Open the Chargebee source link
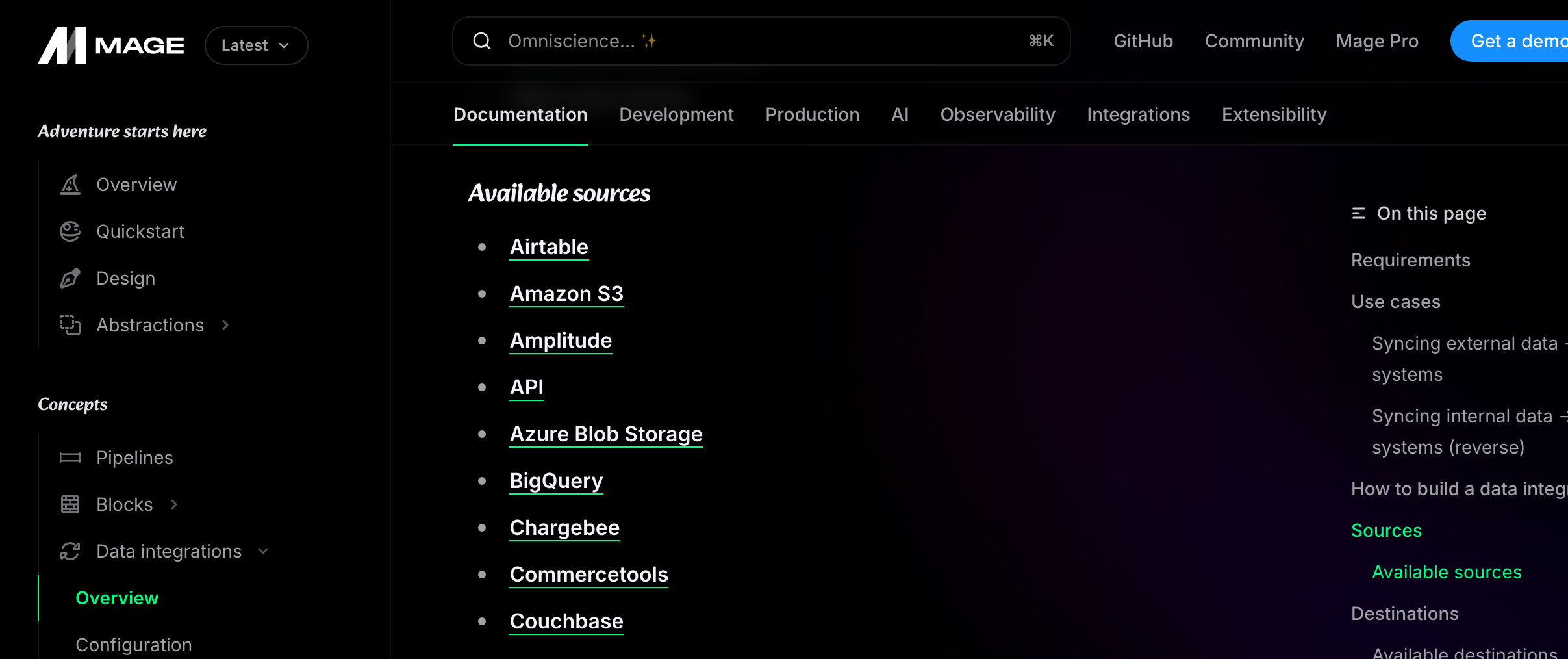This screenshot has width=1568, height=659. coord(564,528)
